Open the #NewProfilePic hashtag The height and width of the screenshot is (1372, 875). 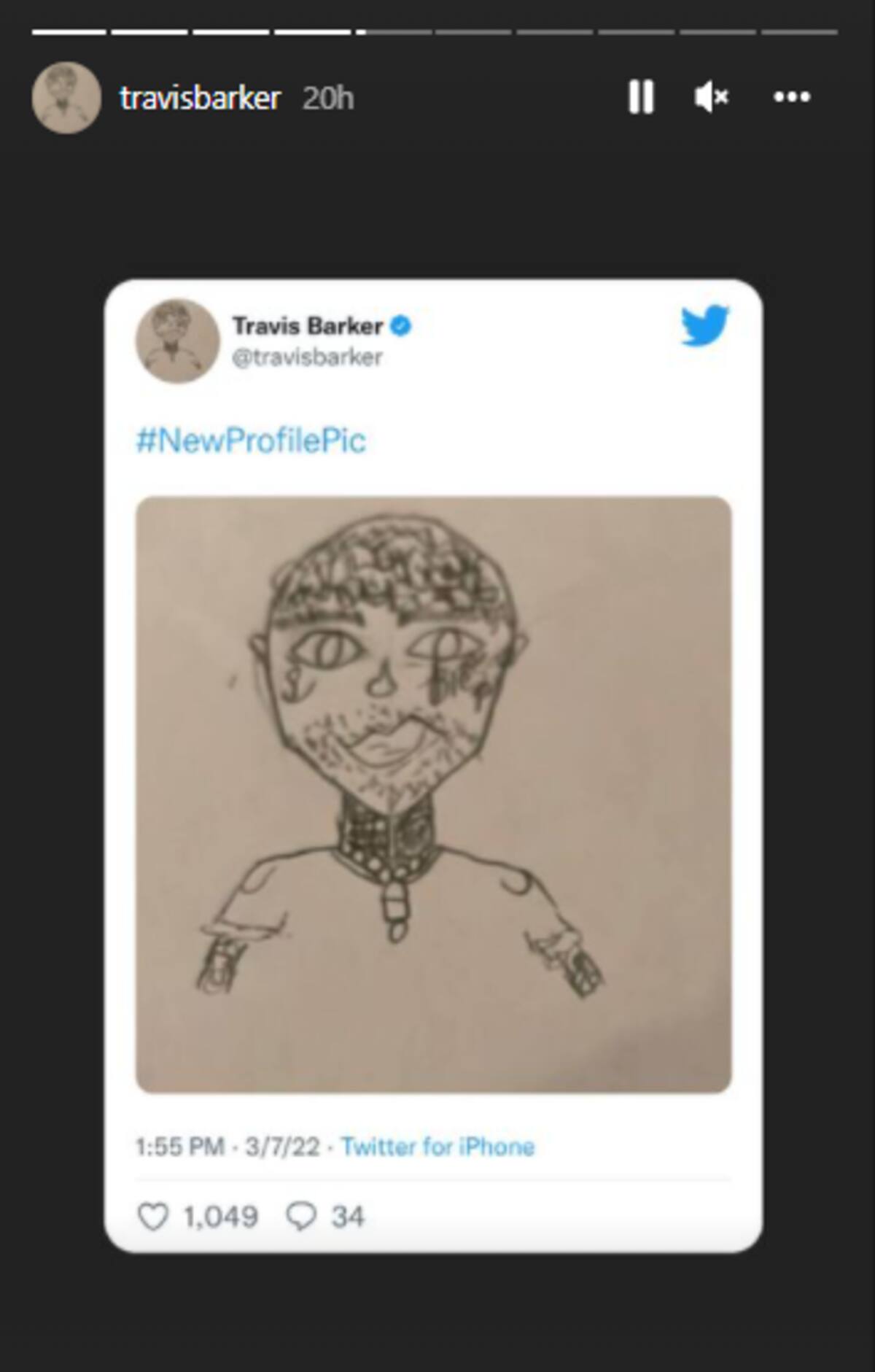pos(251,441)
